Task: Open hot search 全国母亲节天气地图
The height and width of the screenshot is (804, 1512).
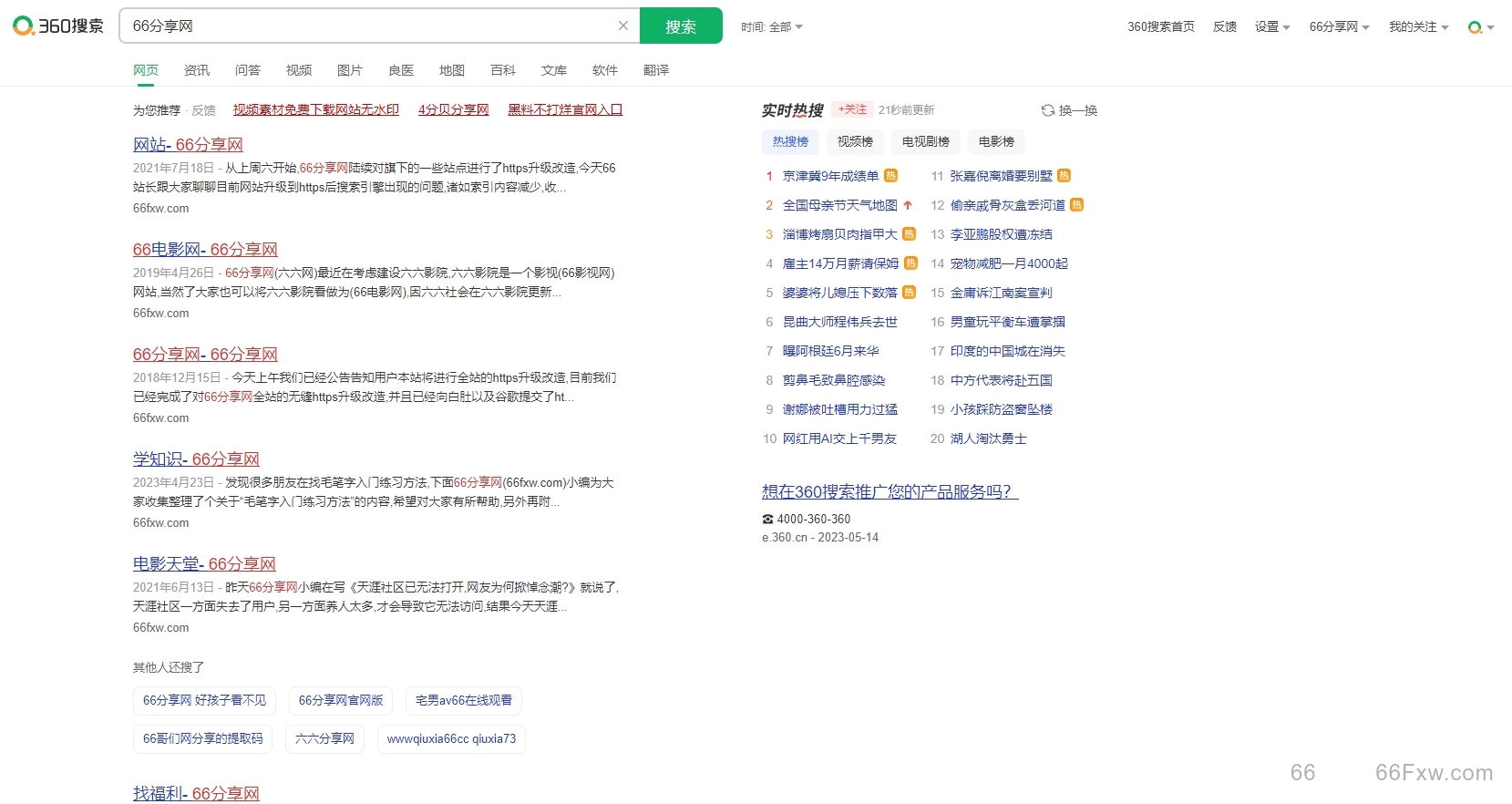Action: (x=840, y=205)
